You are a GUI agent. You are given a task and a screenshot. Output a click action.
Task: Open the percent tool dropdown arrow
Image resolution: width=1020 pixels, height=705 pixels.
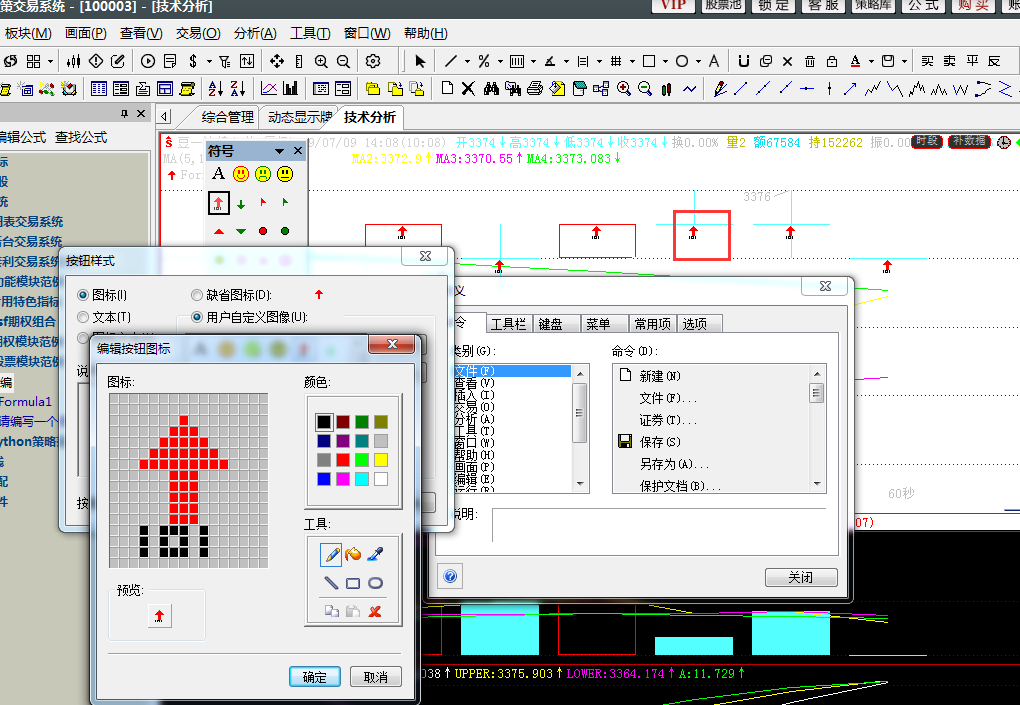(500, 62)
